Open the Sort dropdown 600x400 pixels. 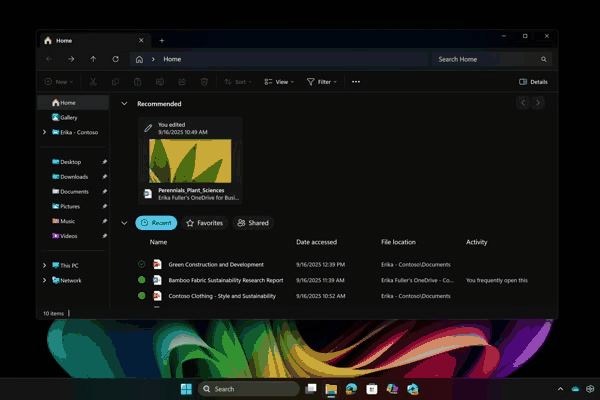click(x=238, y=82)
